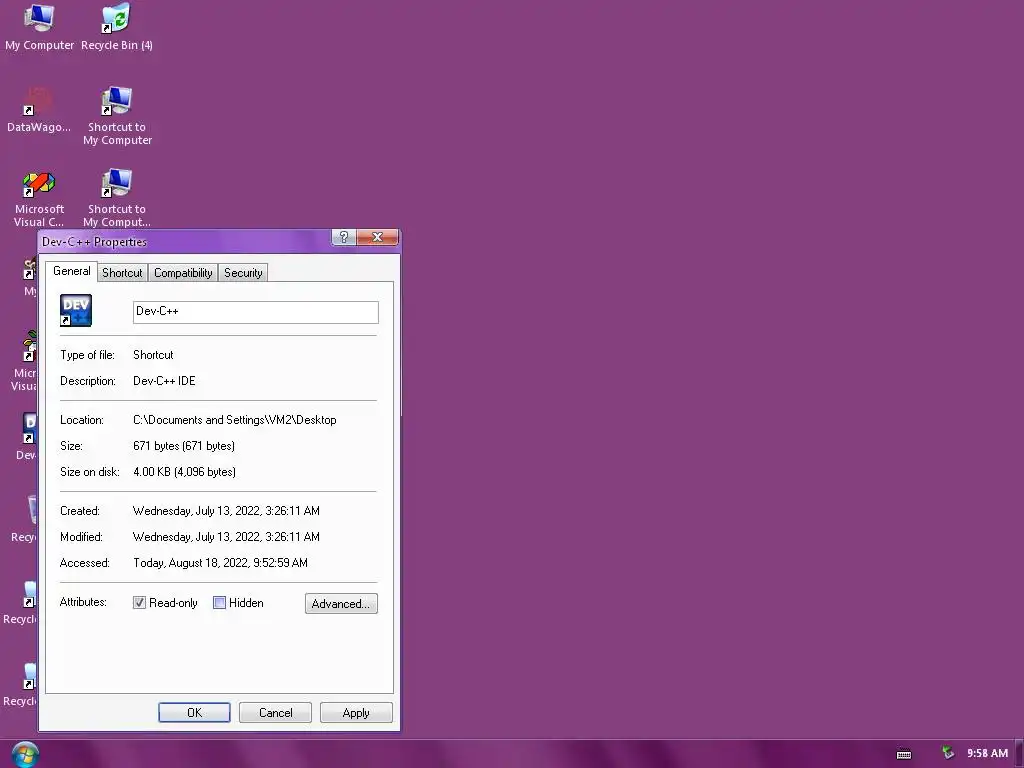Switch to the General tab
1024x768 pixels.
click(72, 271)
